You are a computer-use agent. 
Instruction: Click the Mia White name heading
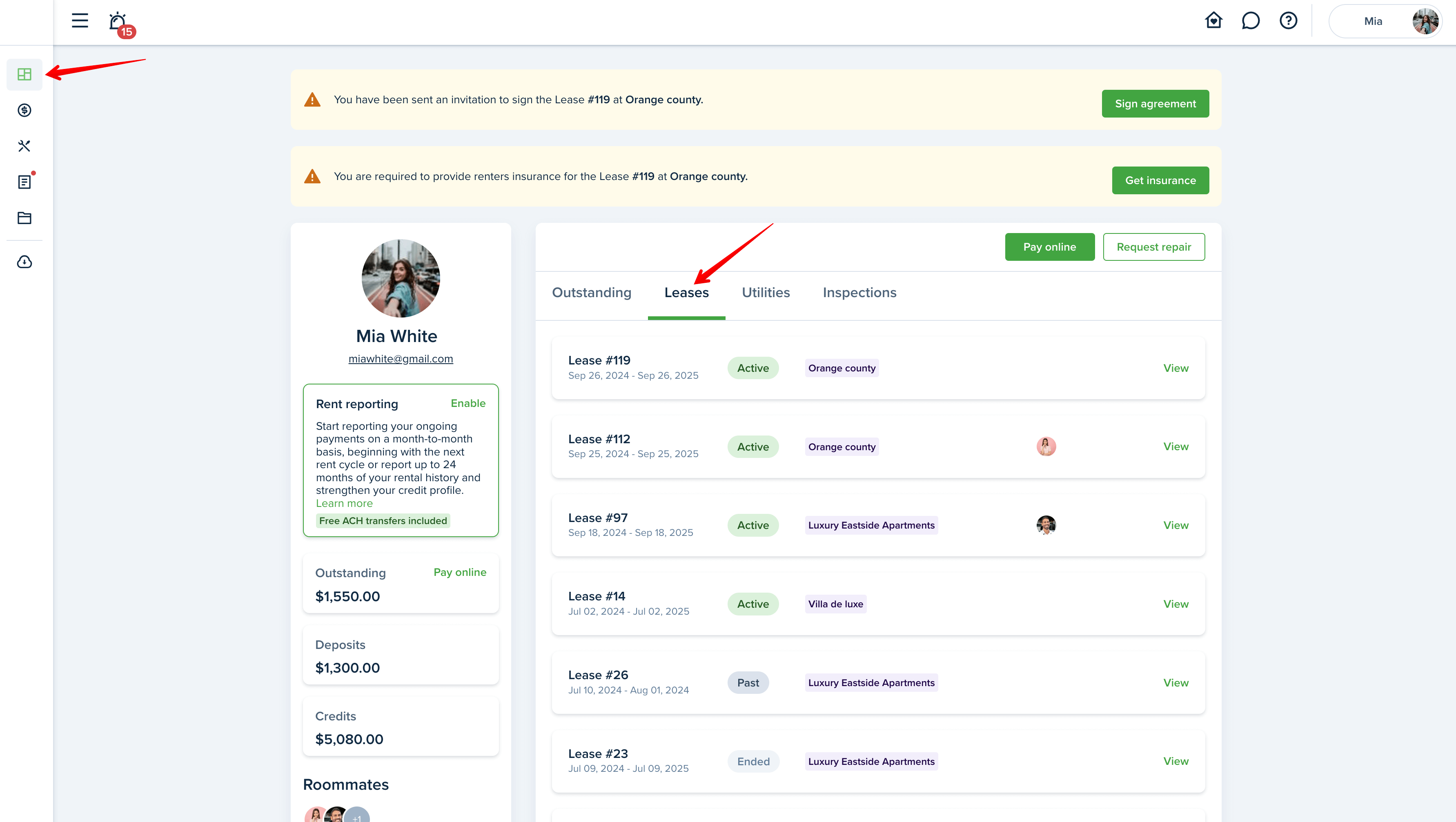396,337
